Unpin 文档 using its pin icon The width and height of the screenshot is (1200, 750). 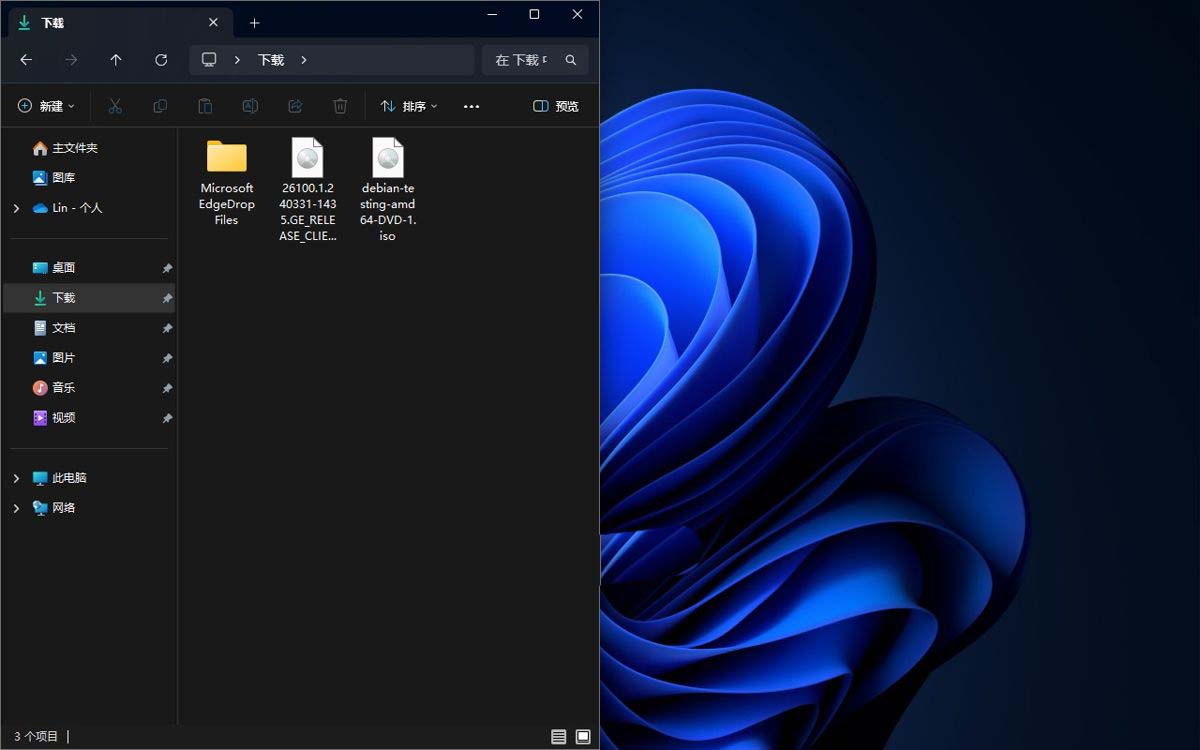(167, 328)
